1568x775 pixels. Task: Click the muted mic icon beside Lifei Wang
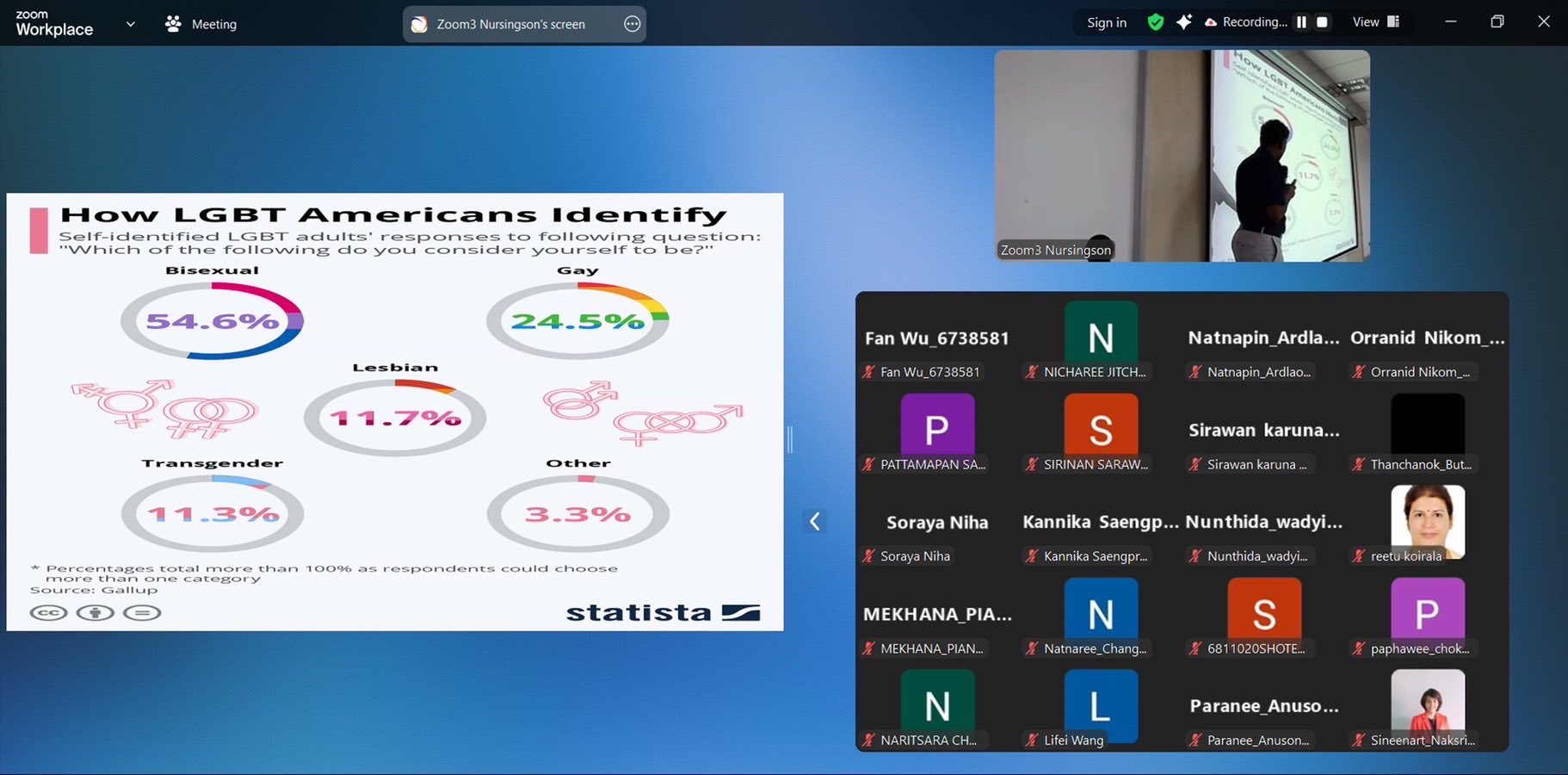point(1032,741)
